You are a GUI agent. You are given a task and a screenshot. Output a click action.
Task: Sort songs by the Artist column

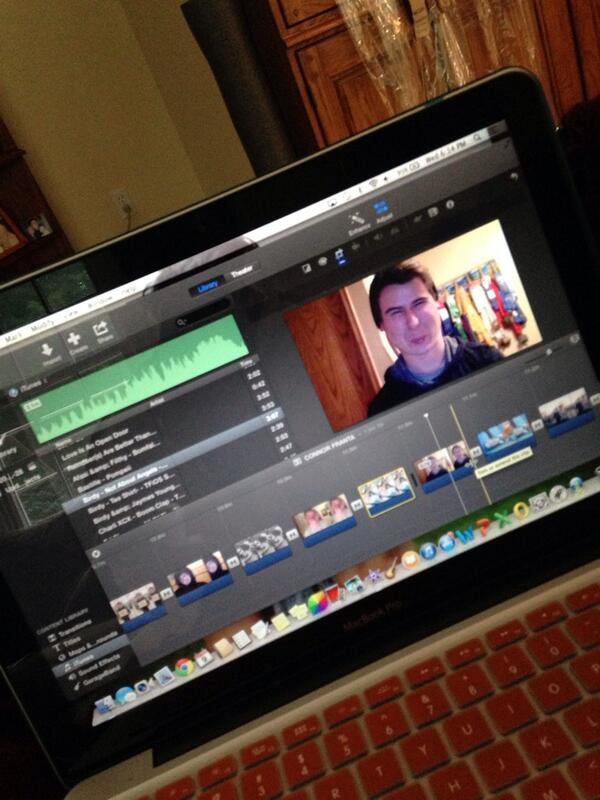tap(156, 402)
